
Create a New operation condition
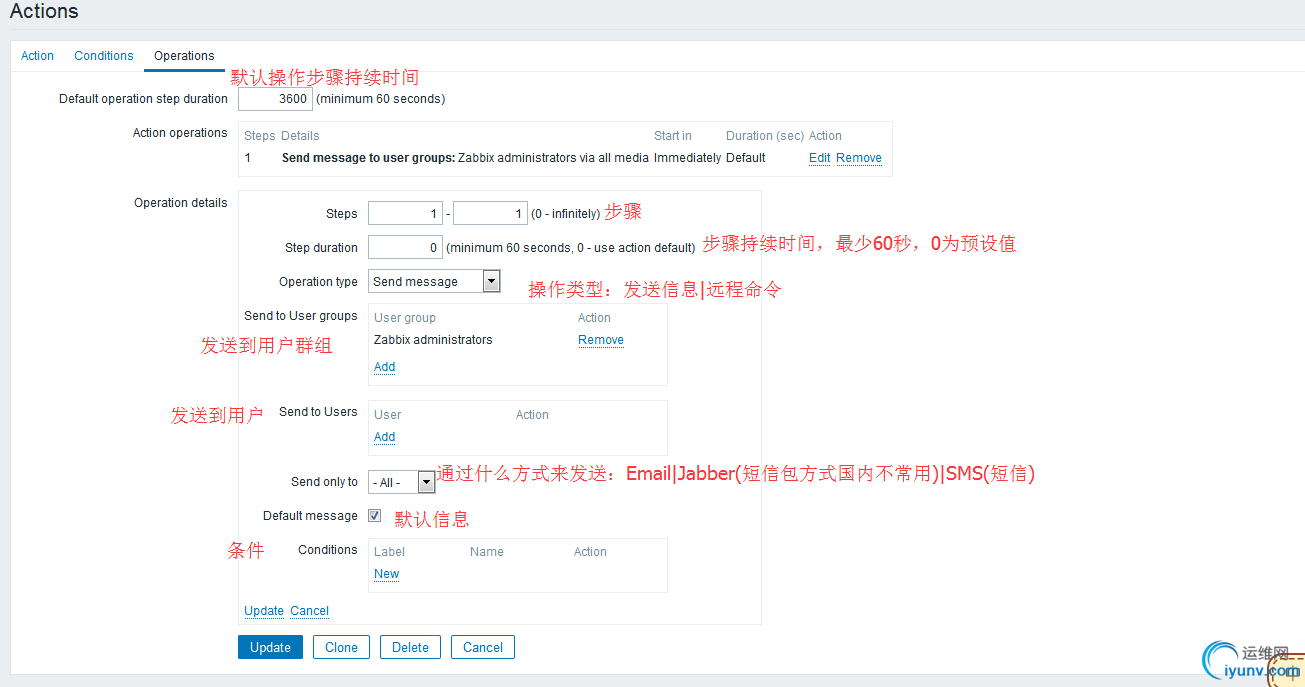pyautogui.click(x=386, y=574)
